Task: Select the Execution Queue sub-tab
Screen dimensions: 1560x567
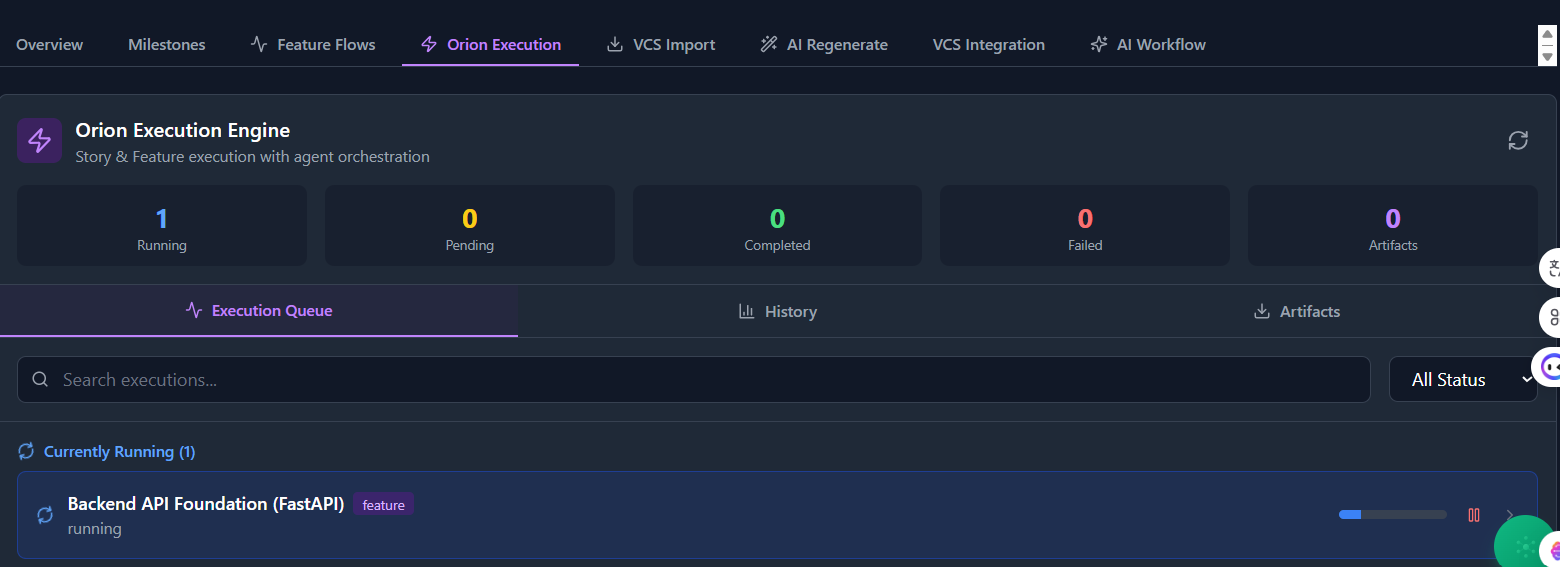Action: (x=259, y=311)
